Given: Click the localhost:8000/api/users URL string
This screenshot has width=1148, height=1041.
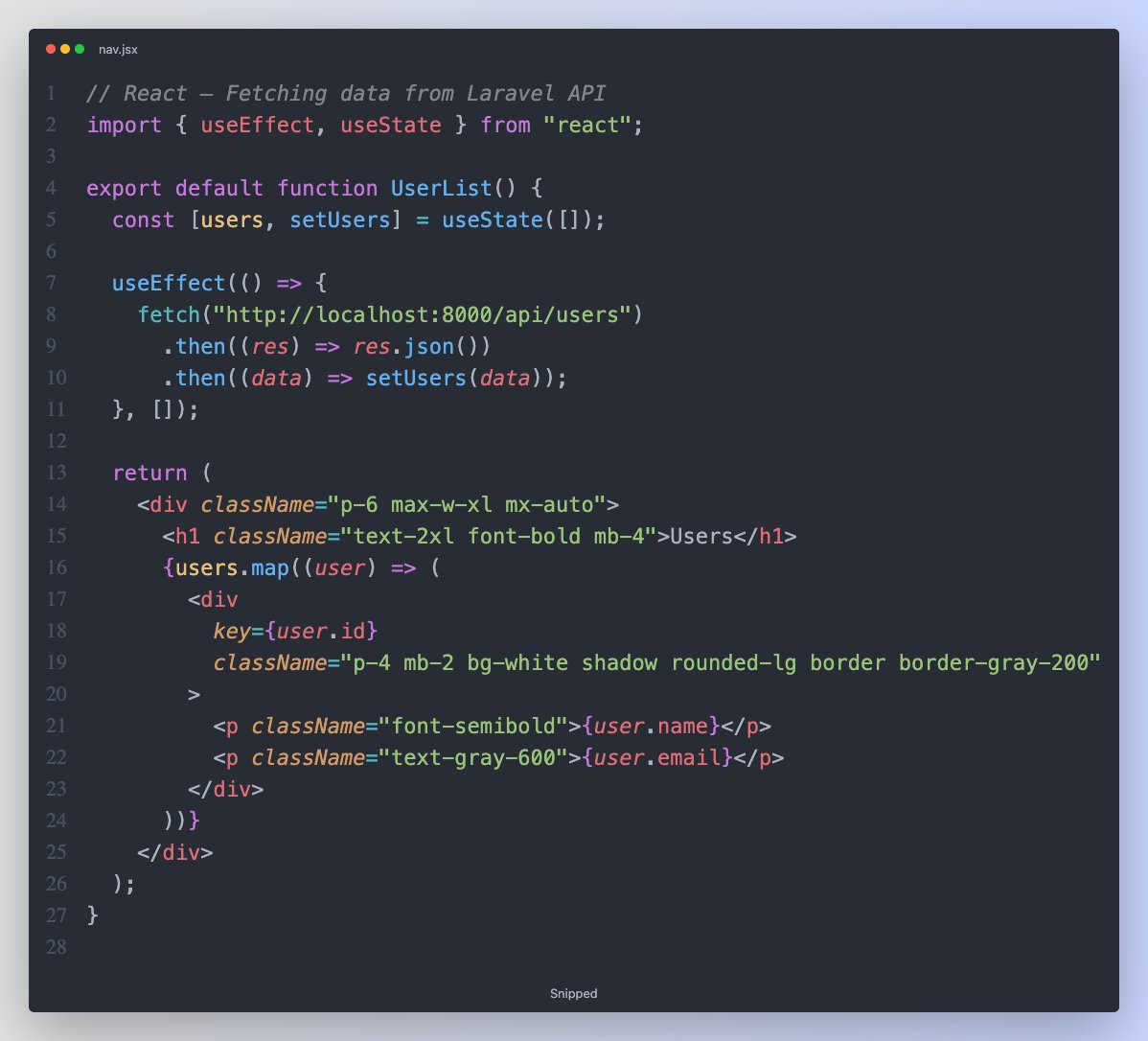Looking at the screenshot, I should coord(422,315).
